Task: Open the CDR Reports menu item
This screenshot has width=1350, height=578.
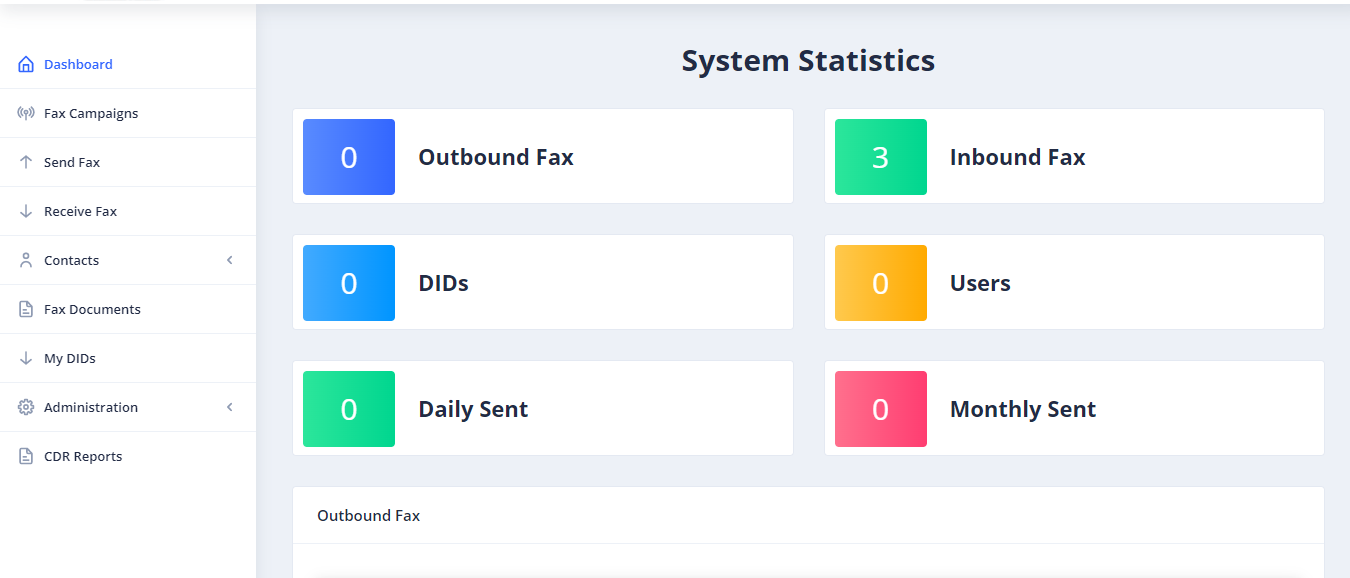Action: pyautogui.click(x=128, y=456)
